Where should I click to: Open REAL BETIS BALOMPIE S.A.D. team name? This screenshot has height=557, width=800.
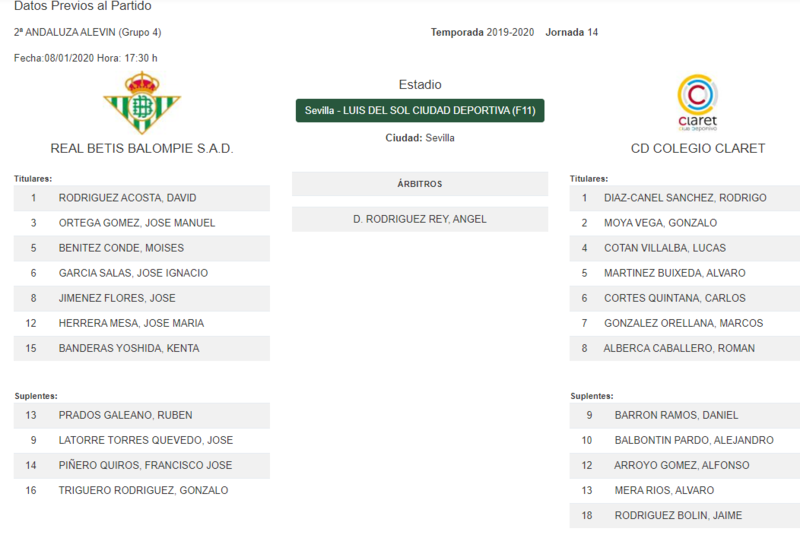(142, 148)
